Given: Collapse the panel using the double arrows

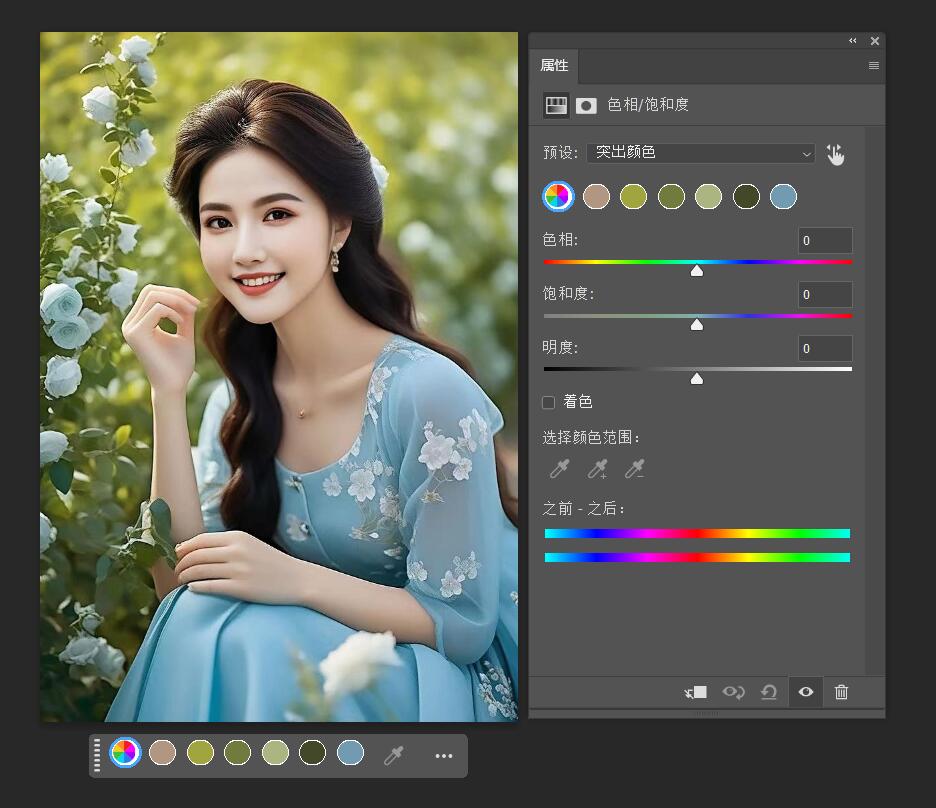Looking at the screenshot, I should 853,41.
